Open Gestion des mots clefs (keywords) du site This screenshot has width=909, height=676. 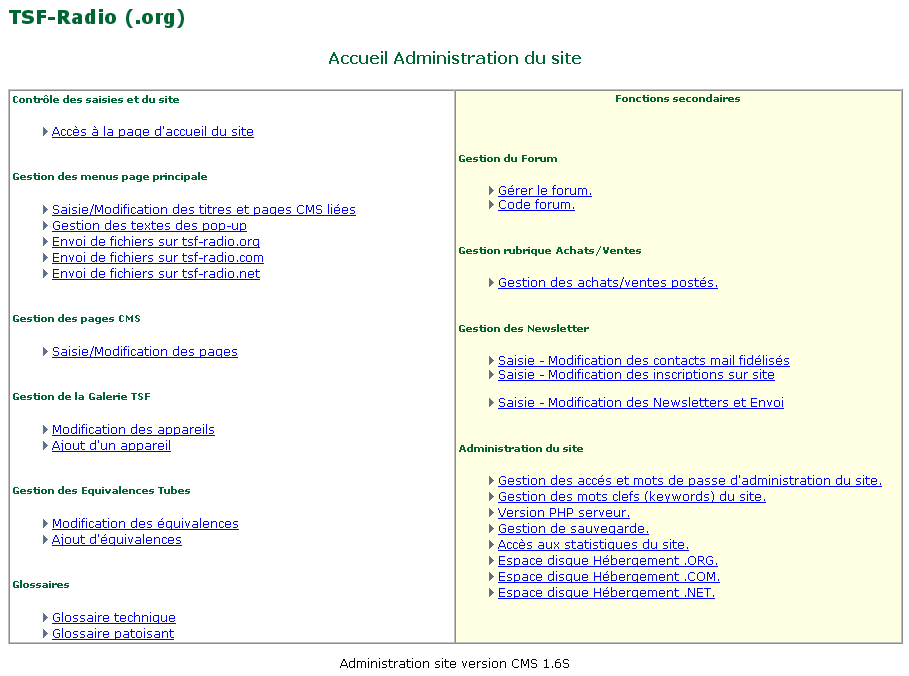[x=632, y=497]
